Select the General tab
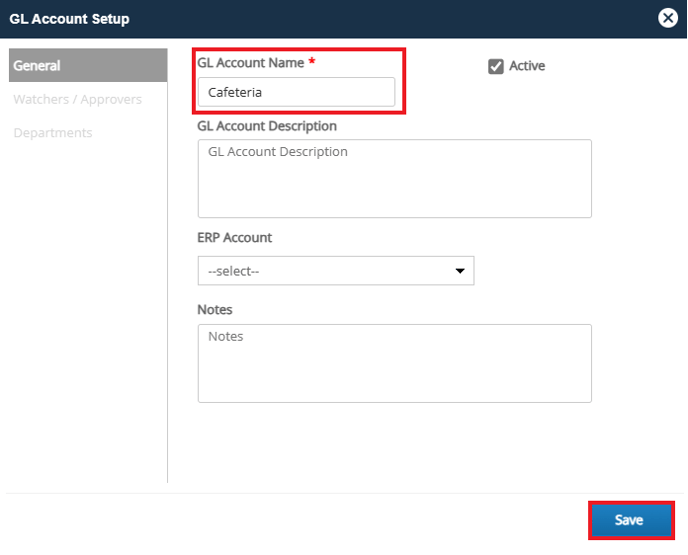Screen dimensions: 688x555 88,65
